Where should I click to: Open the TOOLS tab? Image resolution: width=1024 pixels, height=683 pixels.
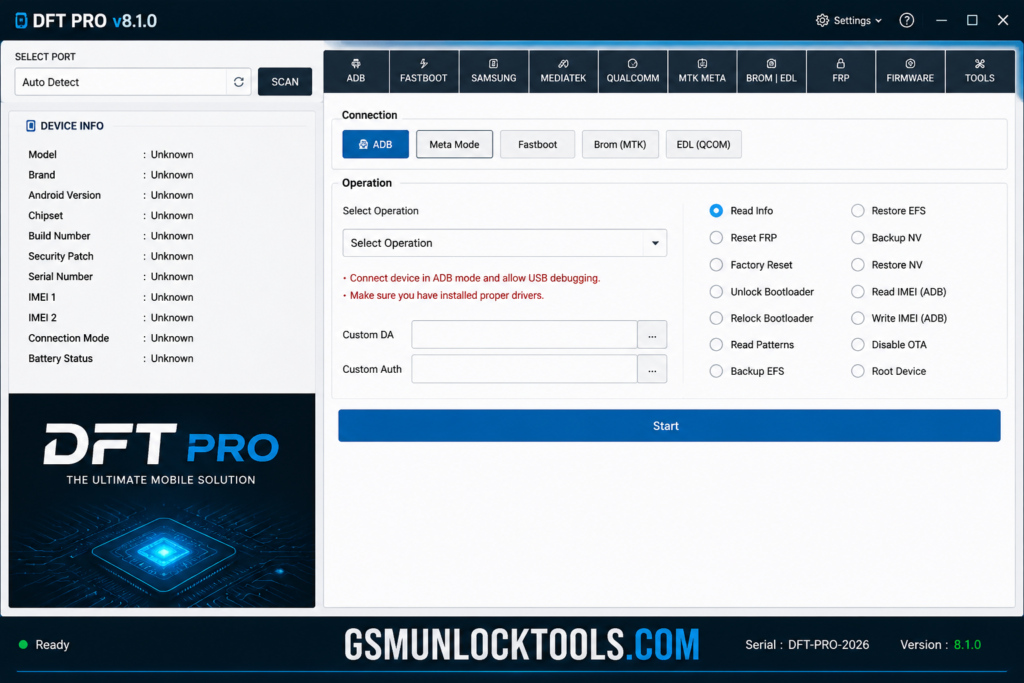(x=980, y=71)
